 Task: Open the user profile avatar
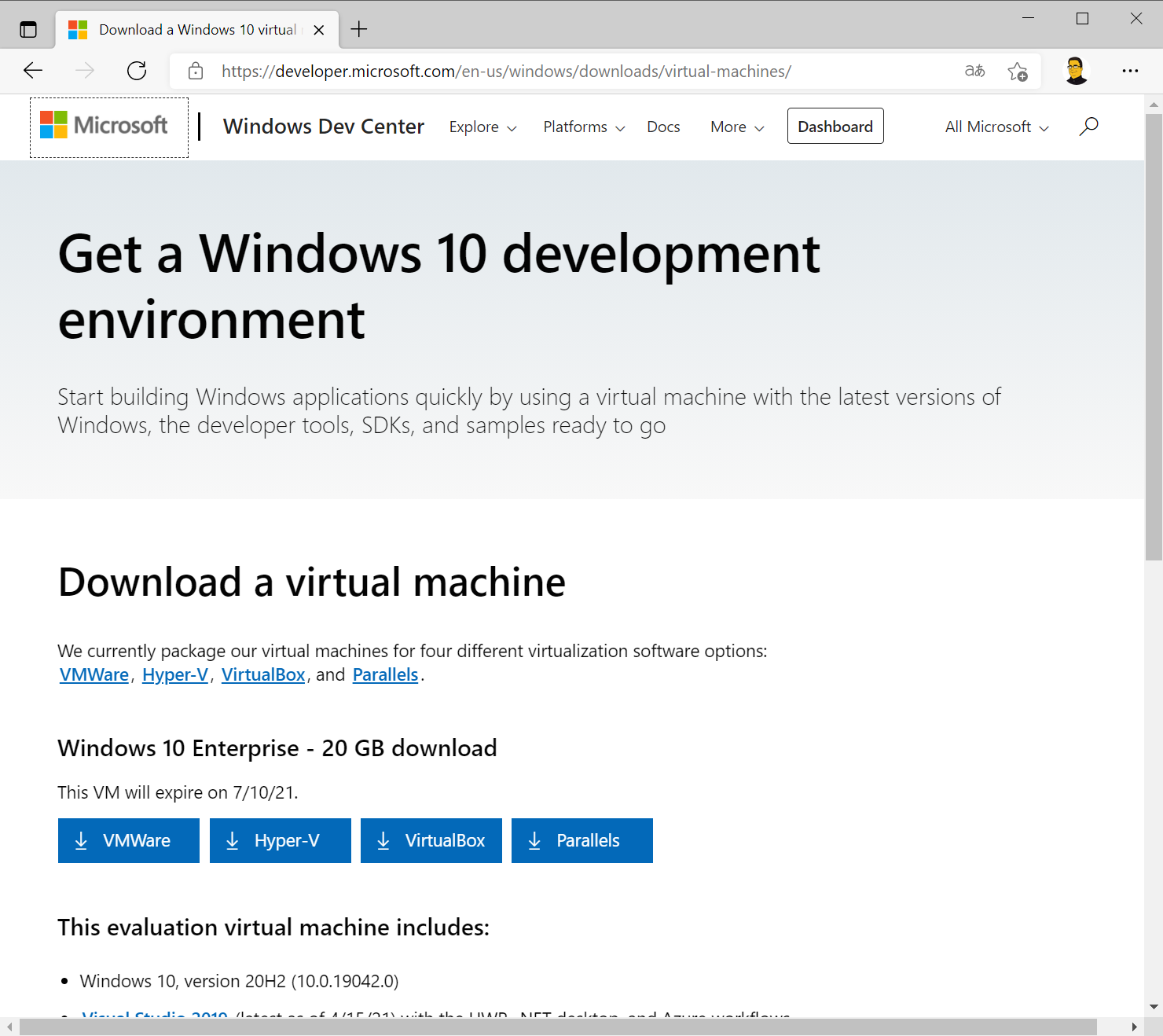(1076, 71)
